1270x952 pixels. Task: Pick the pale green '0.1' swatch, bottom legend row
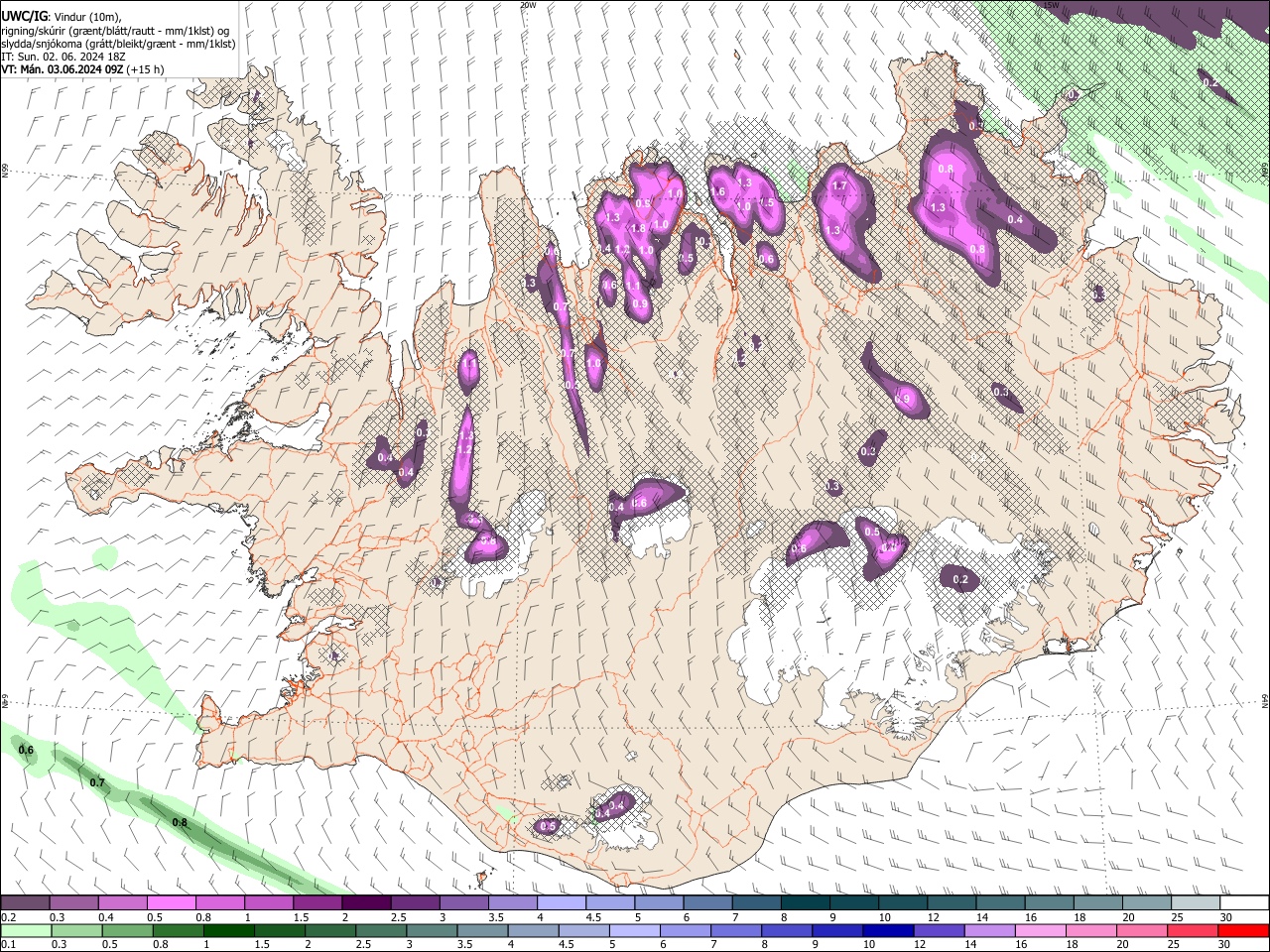[x=25, y=930]
